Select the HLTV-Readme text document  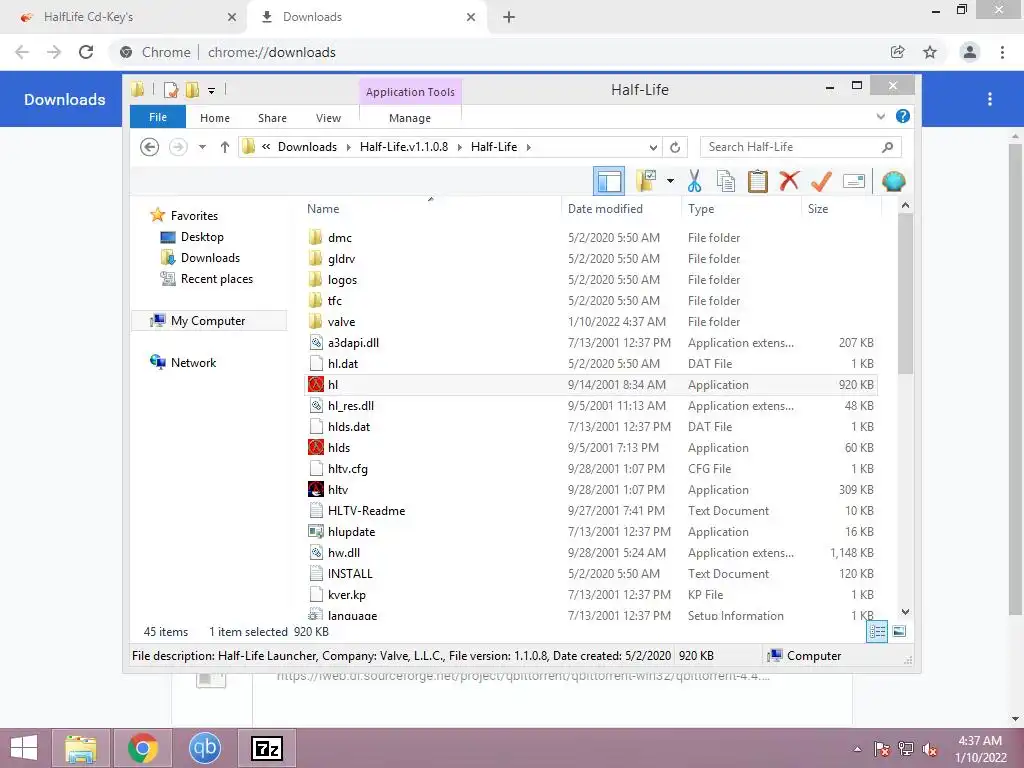click(x=591, y=511)
